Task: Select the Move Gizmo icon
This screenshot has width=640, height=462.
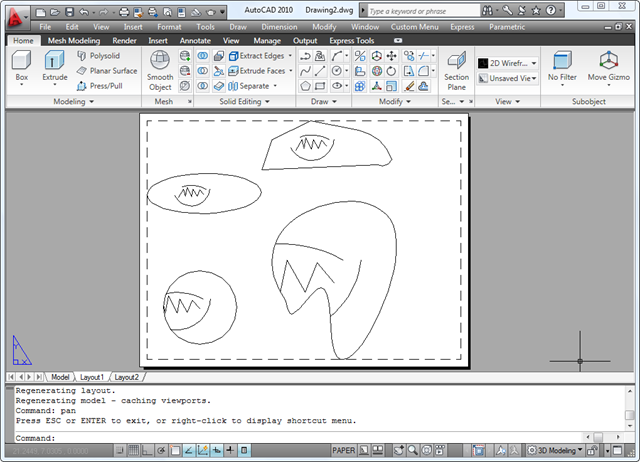Action: [x=608, y=60]
